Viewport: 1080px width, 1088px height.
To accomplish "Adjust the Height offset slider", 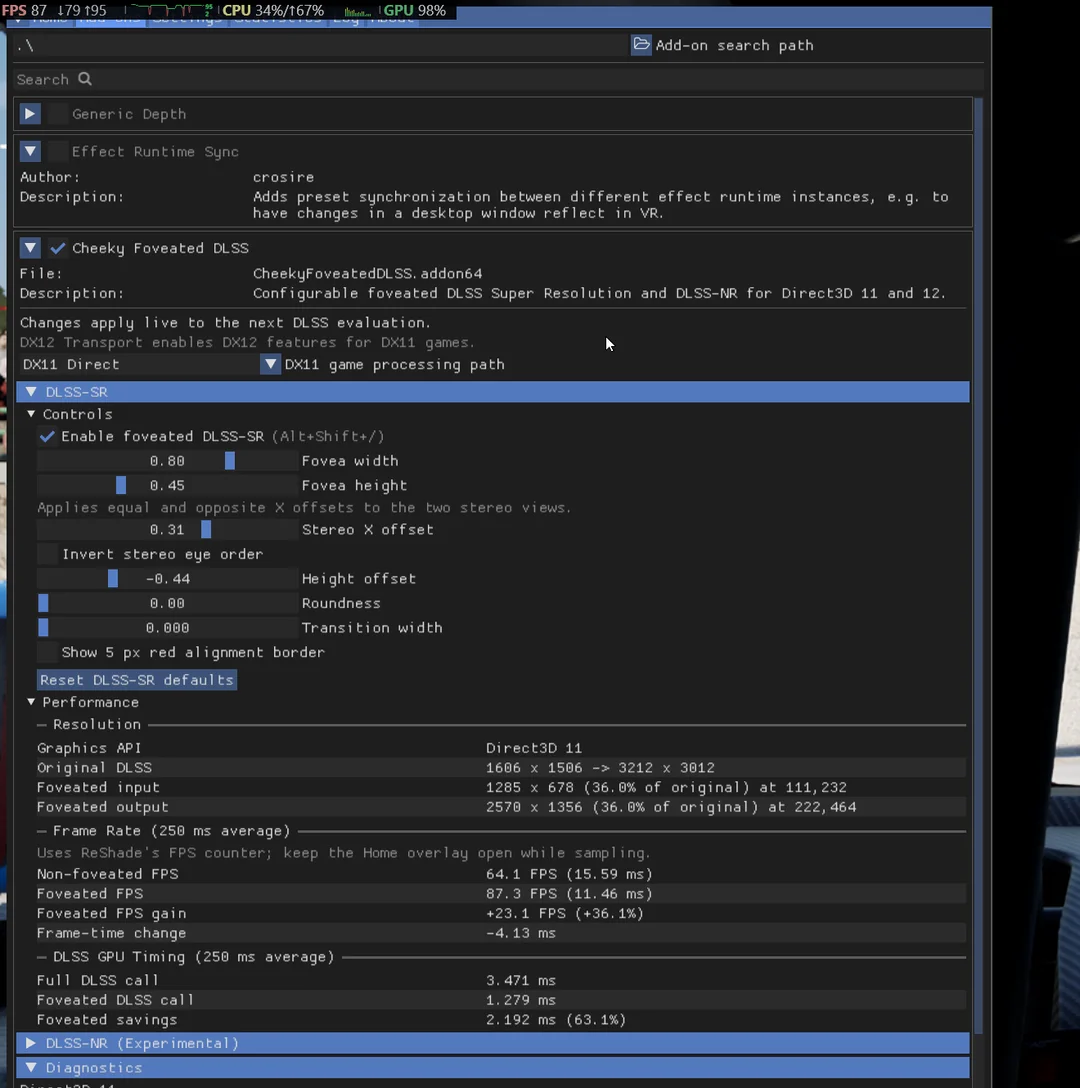I will (x=167, y=579).
